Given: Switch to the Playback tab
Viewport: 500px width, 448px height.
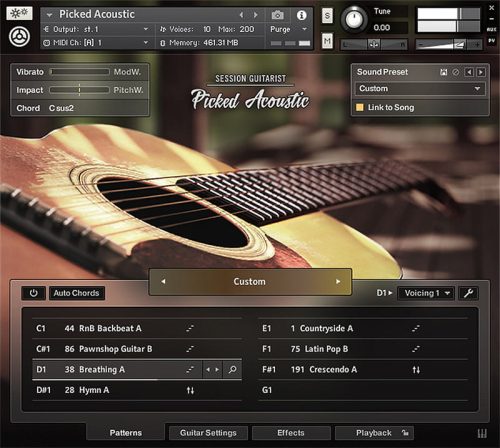Looking at the screenshot, I should click(374, 433).
